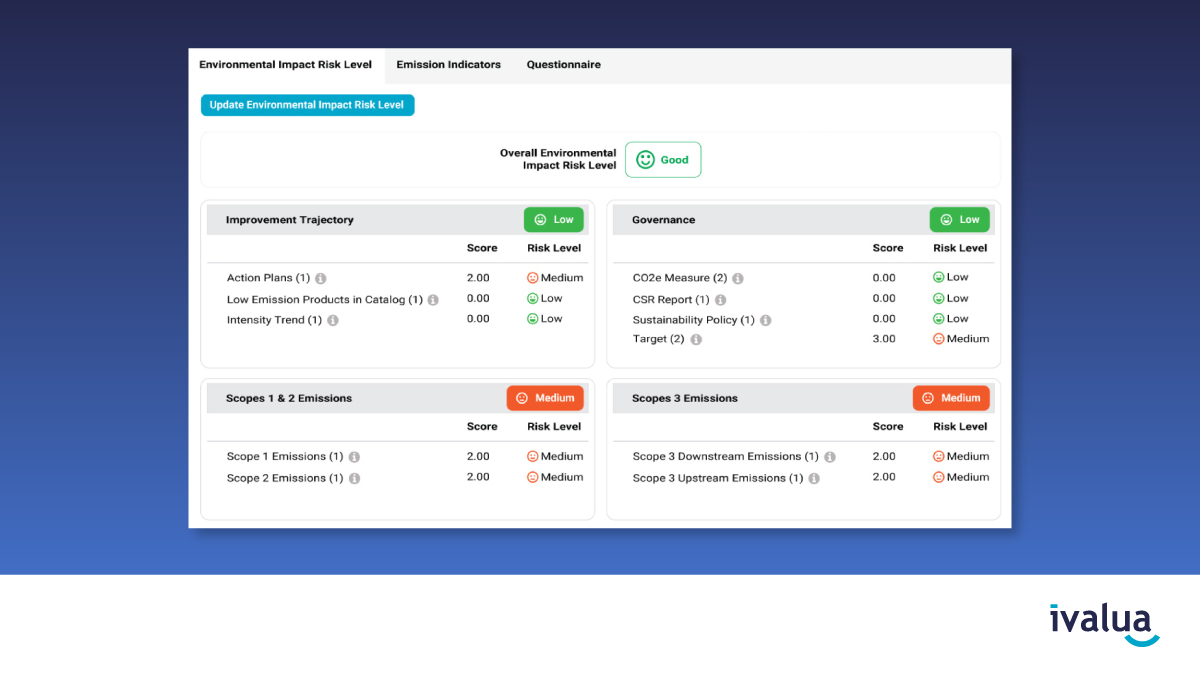Click Update Environmental Impact Risk Level button
Viewport: 1200px width, 675px height.
(307, 105)
